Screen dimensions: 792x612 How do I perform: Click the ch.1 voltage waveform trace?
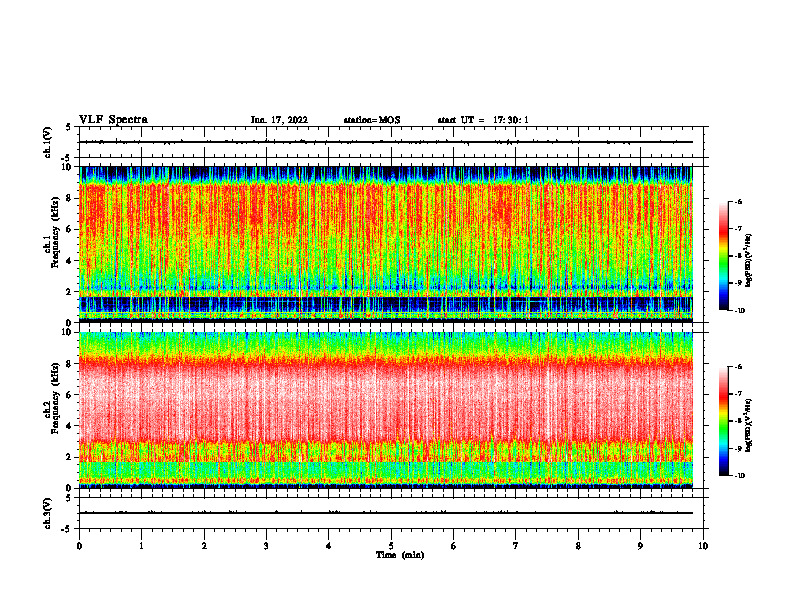click(x=386, y=142)
